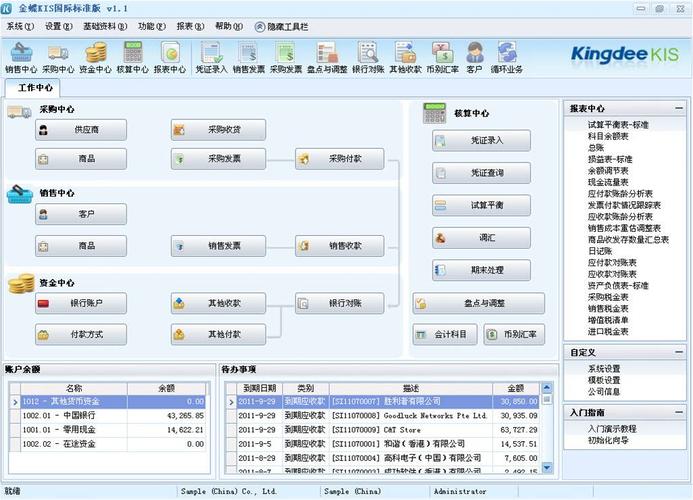
Task: Select 1002.01 - 中国银行 account row
Action: click(108, 416)
